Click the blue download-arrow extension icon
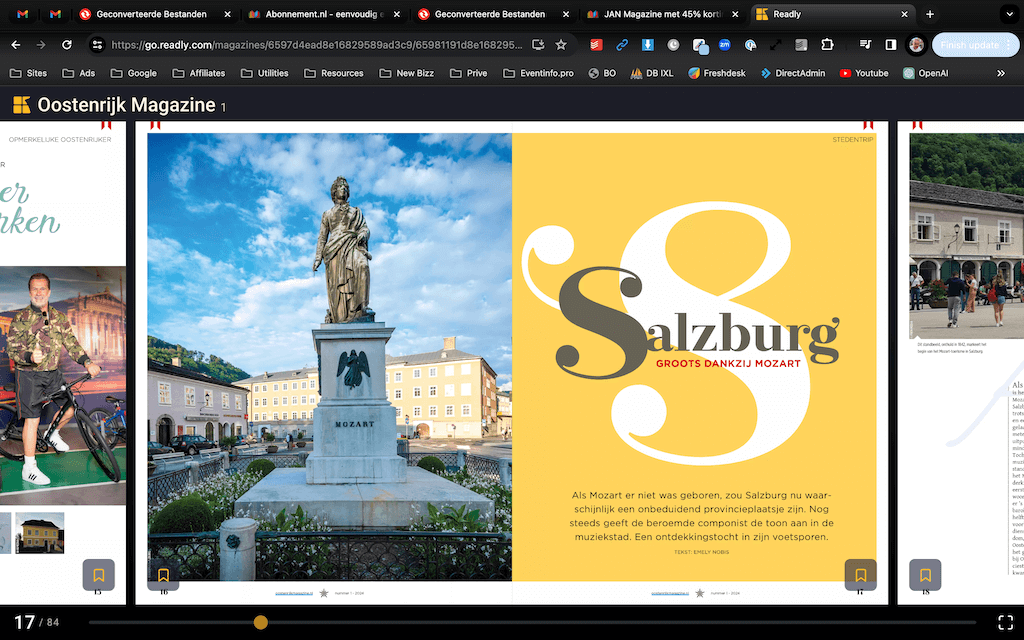 point(647,45)
